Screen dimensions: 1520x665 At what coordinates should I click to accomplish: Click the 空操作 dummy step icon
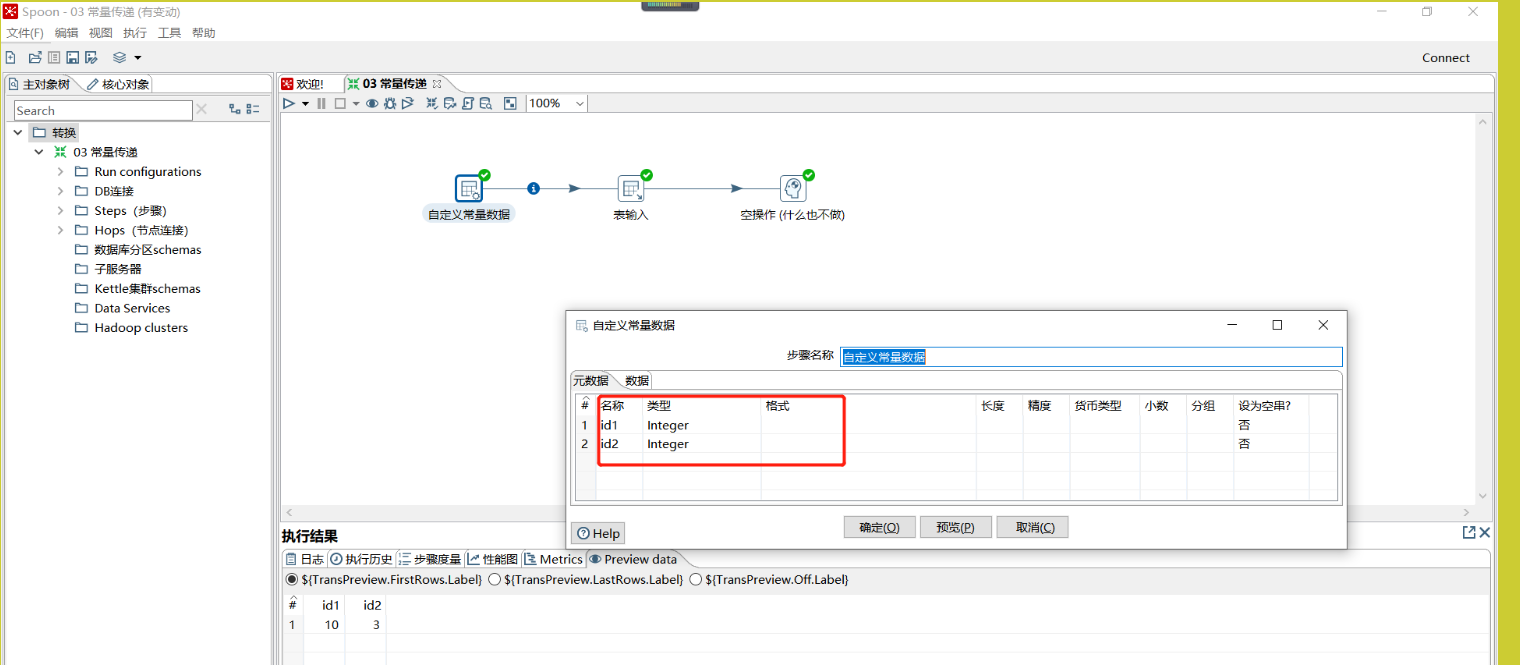[792, 188]
